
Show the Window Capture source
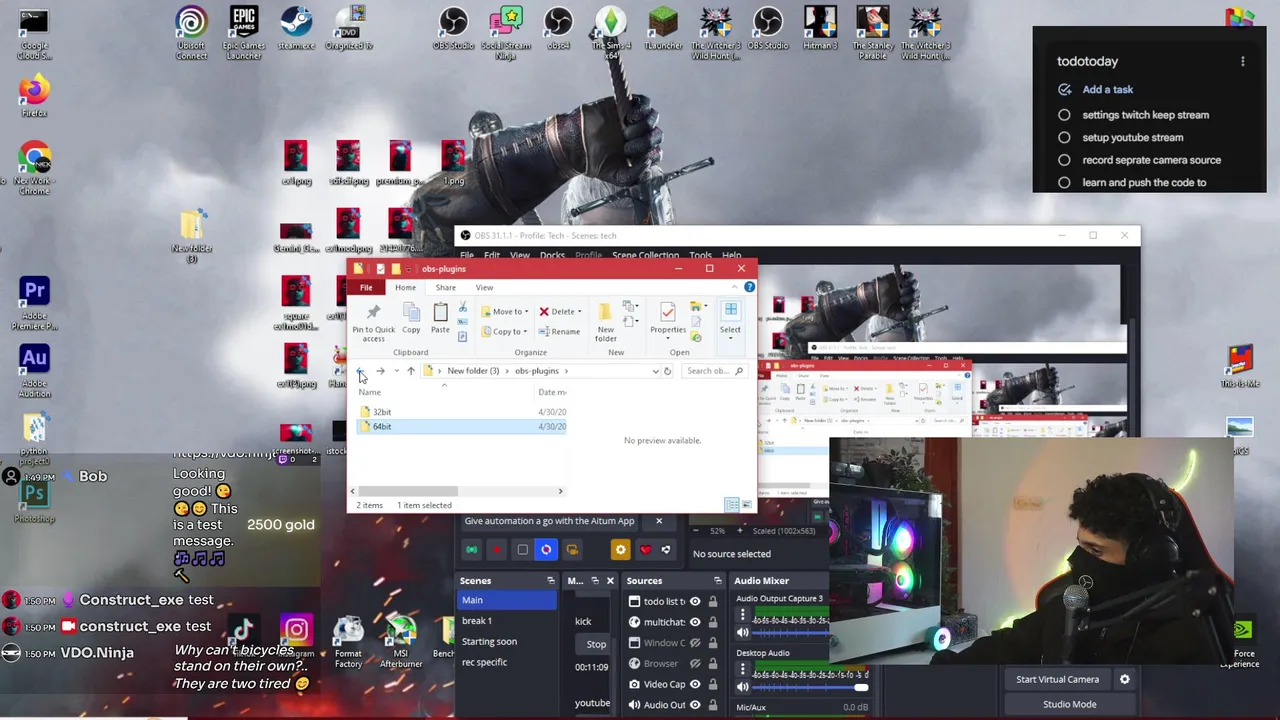click(695, 643)
